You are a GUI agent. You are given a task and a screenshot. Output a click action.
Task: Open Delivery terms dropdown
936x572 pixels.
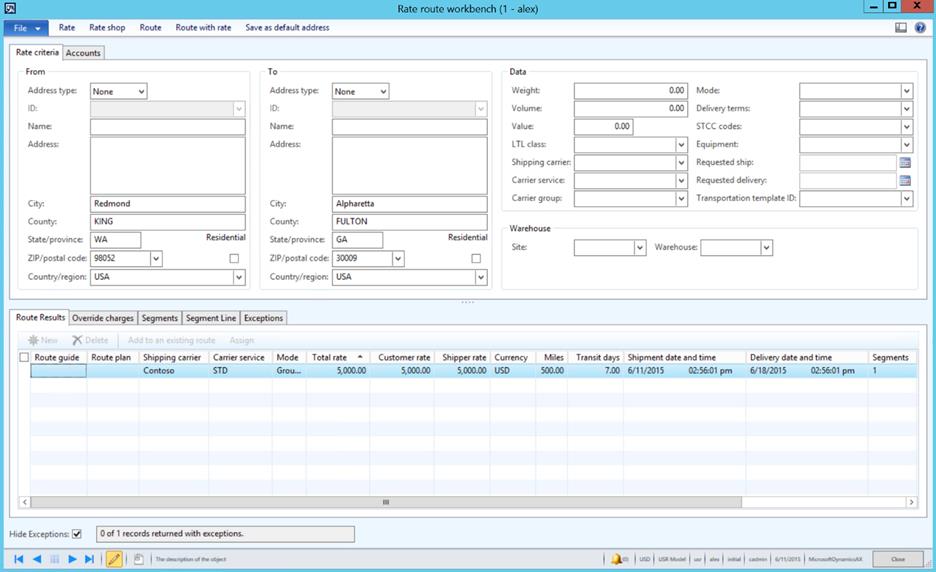coord(907,109)
